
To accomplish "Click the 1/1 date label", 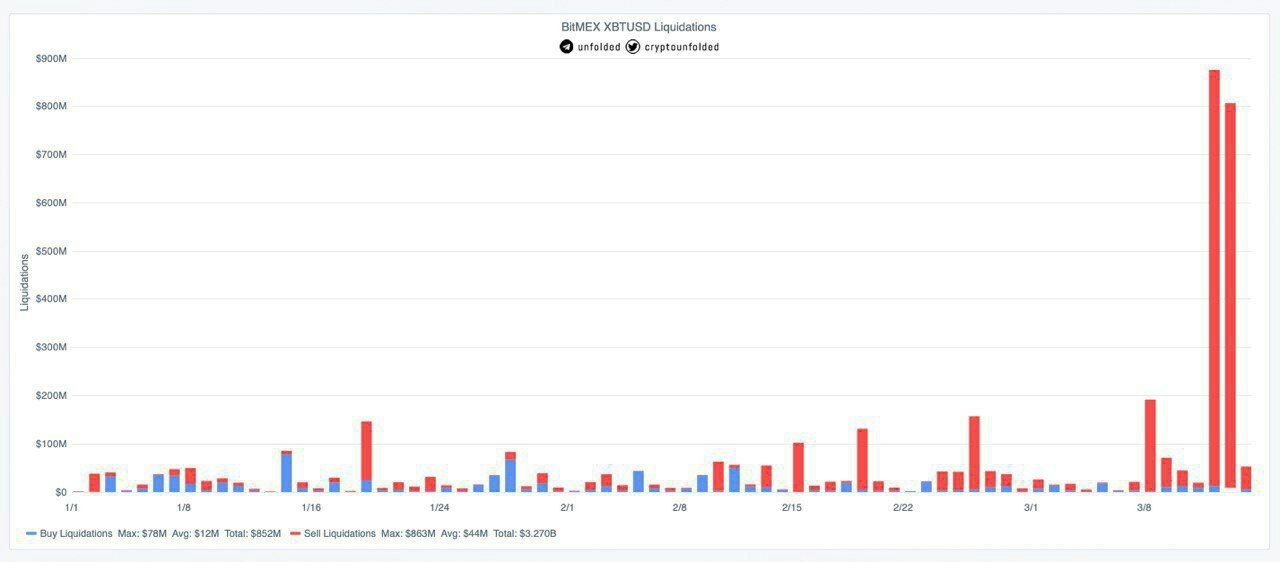I will [71, 508].
